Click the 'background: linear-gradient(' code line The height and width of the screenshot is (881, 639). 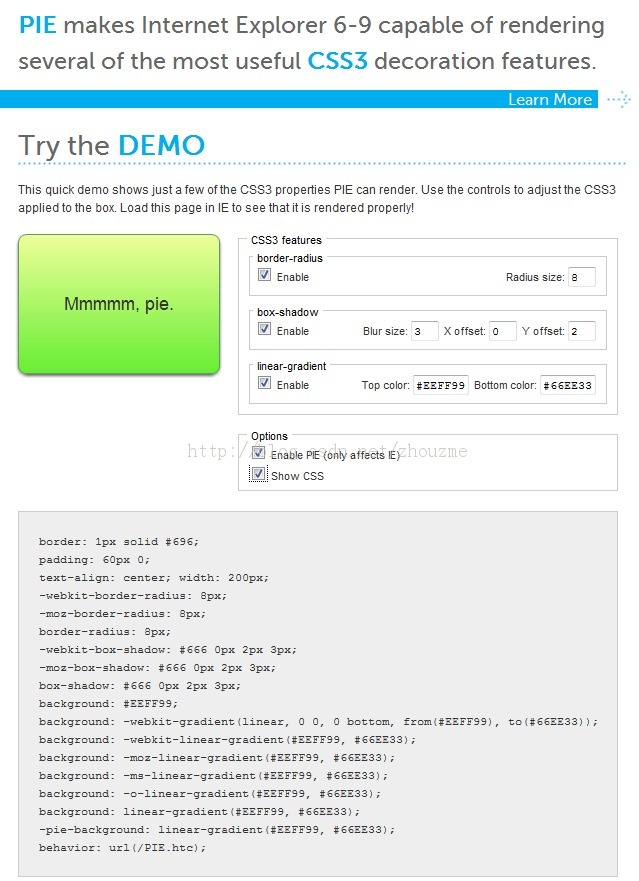[199, 811]
